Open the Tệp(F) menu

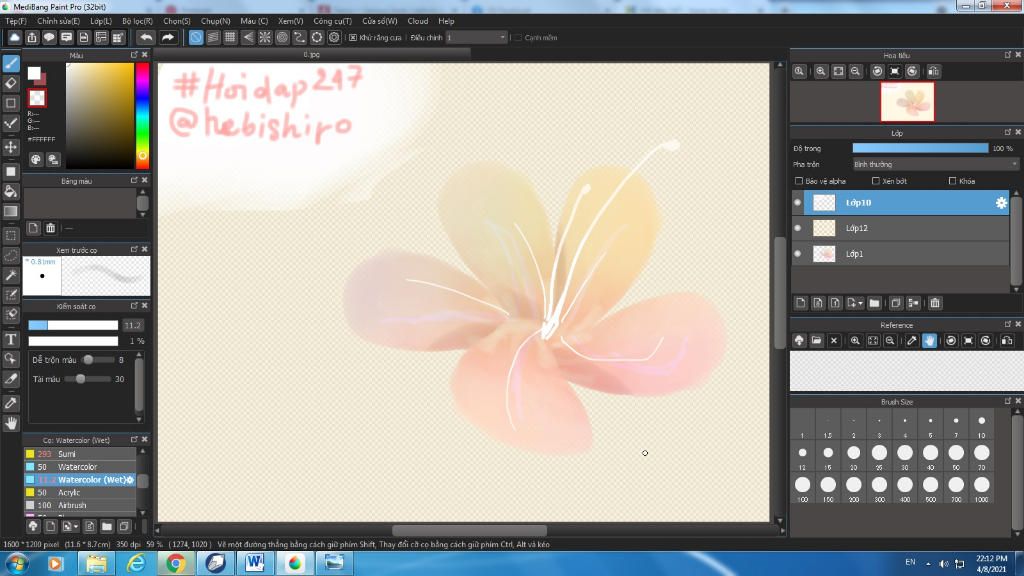pyautogui.click(x=16, y=21)
